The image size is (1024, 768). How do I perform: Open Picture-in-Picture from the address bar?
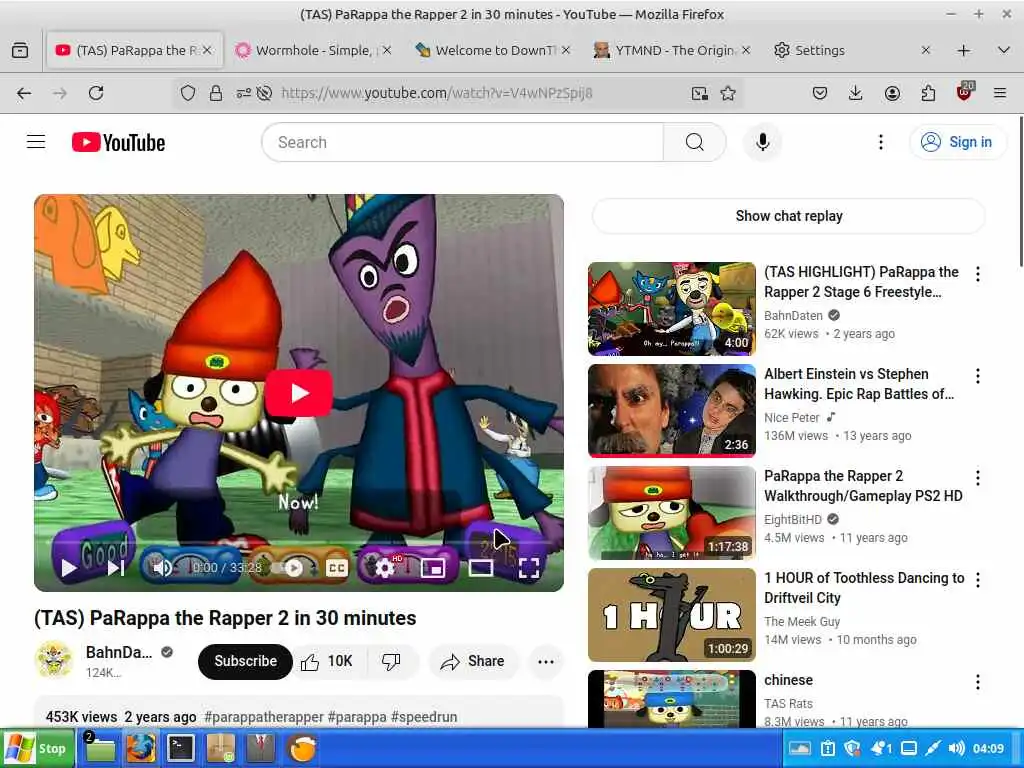click(x=699, y=93)
